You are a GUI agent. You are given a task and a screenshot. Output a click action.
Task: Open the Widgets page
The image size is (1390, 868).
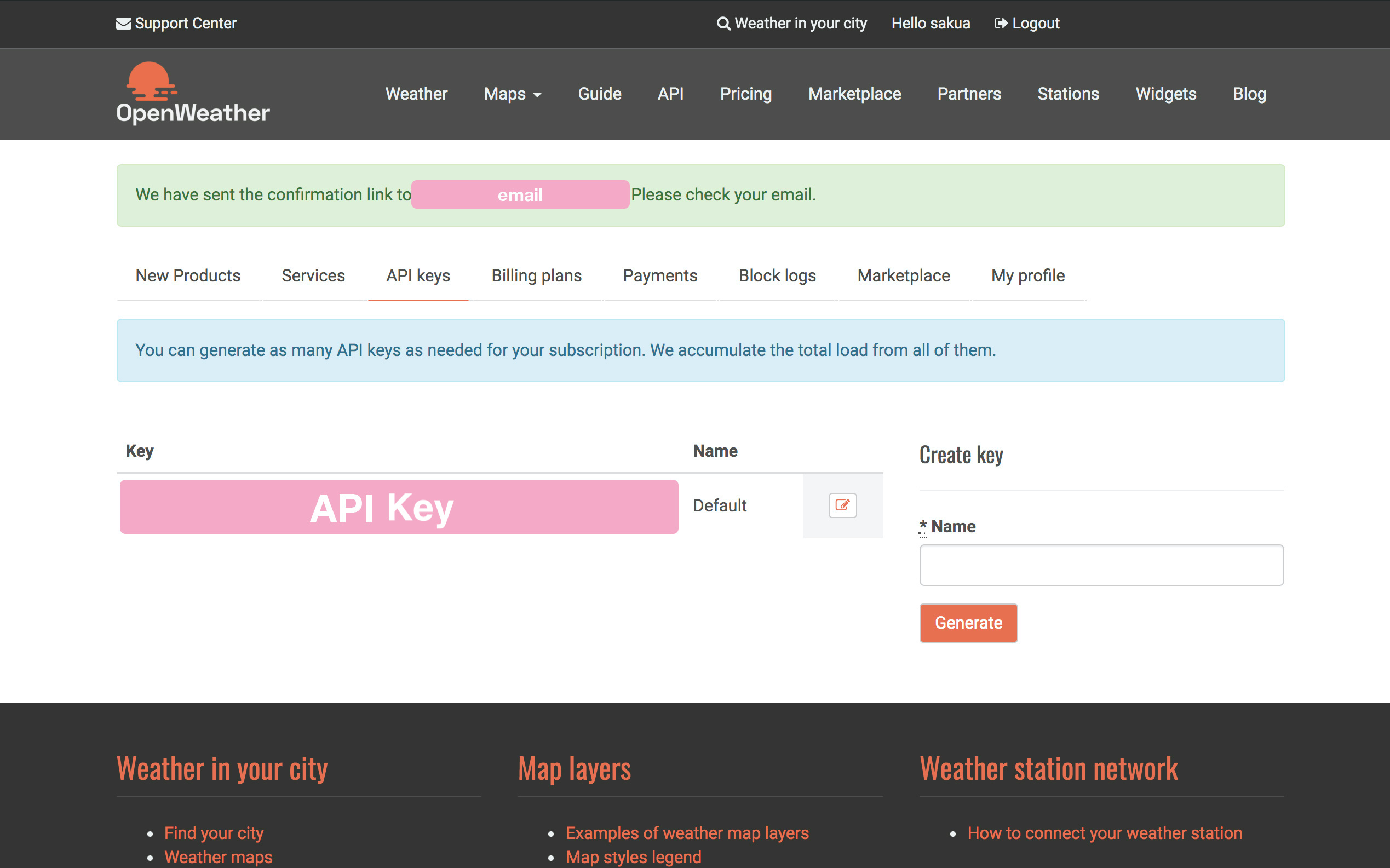(x=1165, y=94)
